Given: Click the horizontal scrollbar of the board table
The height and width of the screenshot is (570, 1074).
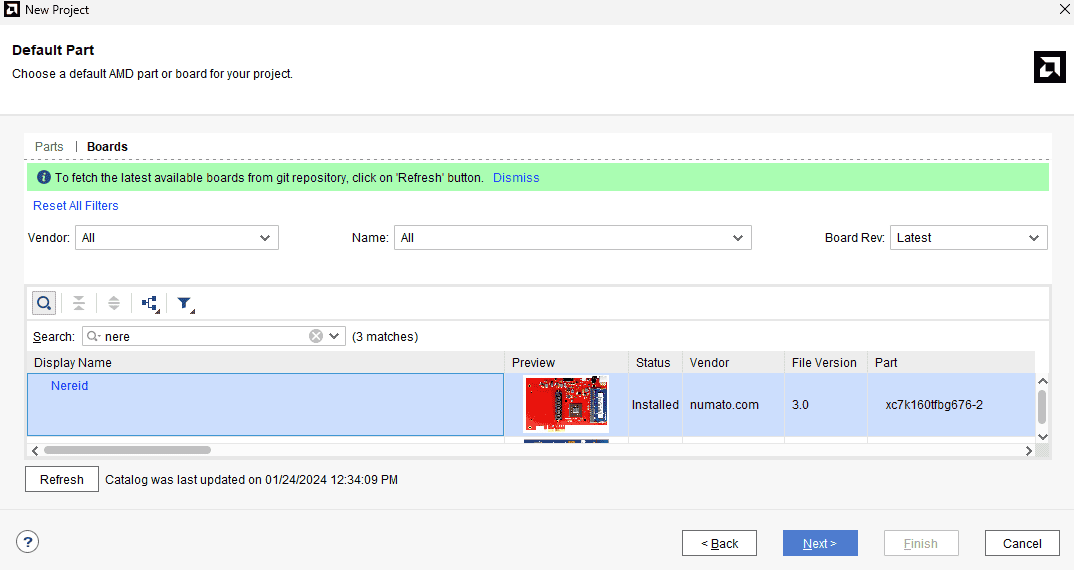Looking at the screenshot, I should coord(127,451).
